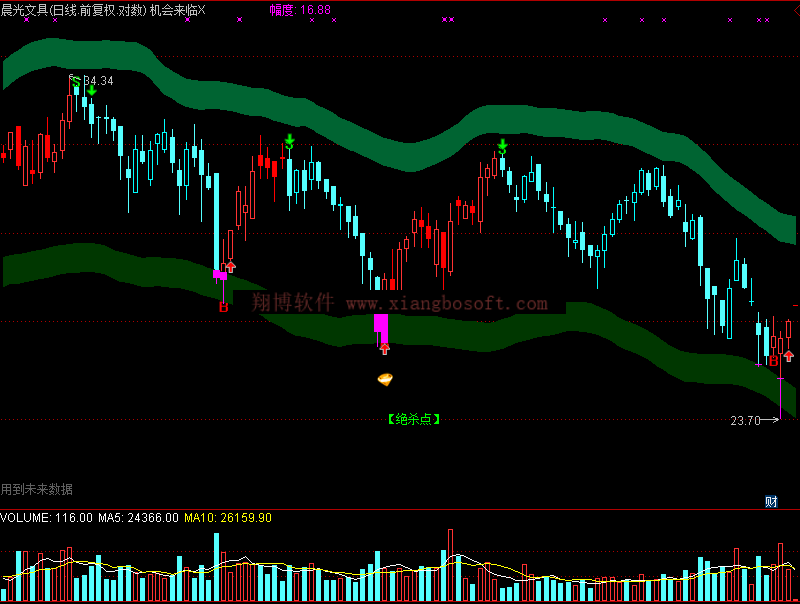The height and width of the screenshot is (604, 800).
Task: Click the 23.70 low price label
Action: (745, 420)
